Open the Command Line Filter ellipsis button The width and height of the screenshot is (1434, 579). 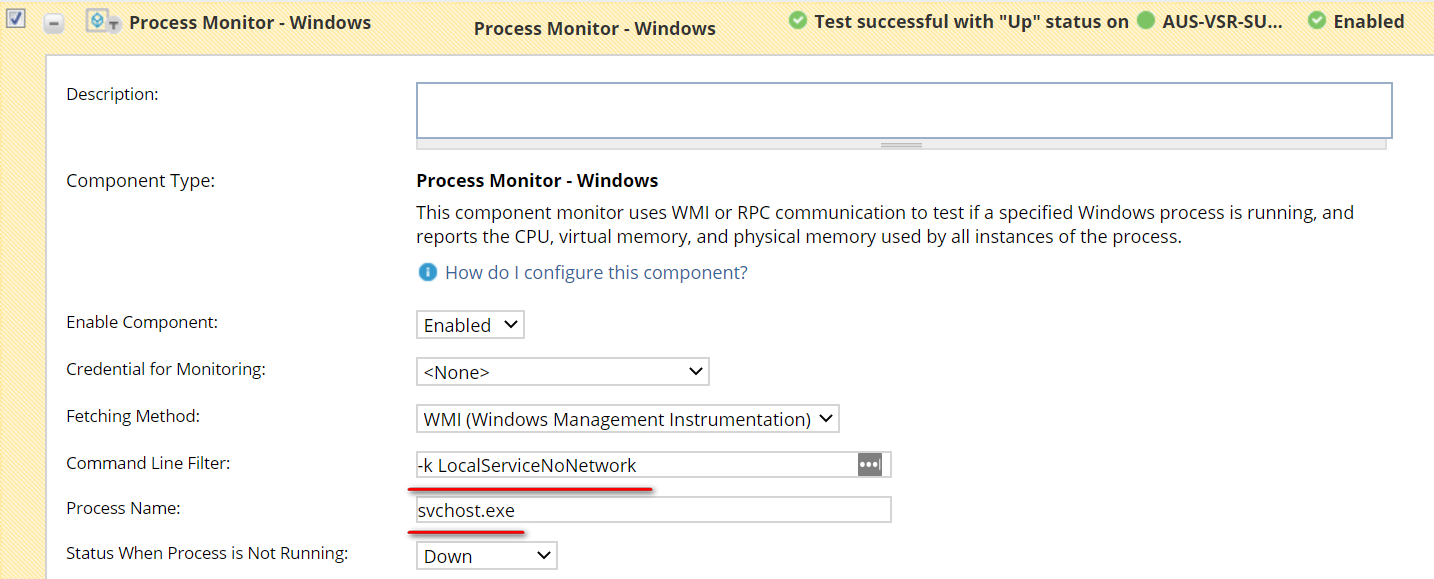point(870,465)
